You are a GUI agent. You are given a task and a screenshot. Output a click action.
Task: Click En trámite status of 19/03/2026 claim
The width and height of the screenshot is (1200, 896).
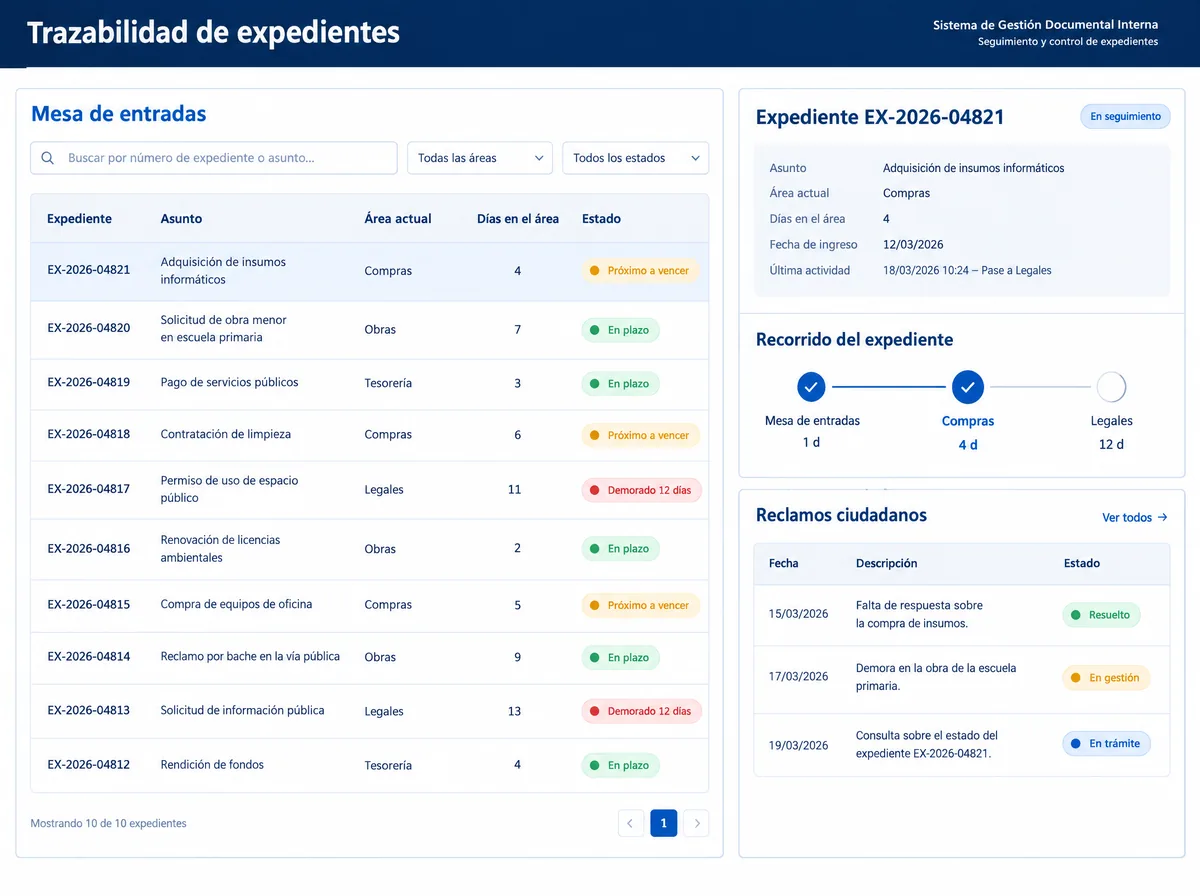pyautogui.click(x=1106, y=744)
